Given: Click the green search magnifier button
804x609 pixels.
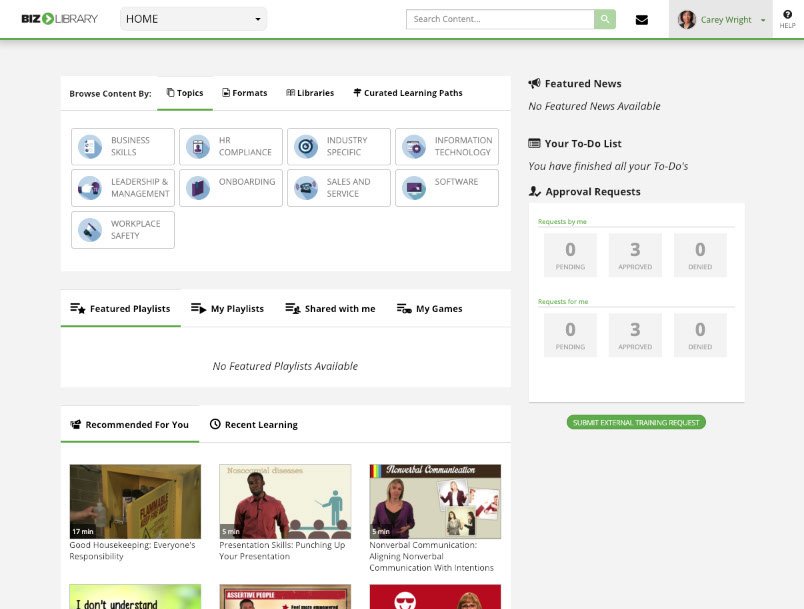Looking at the screenshot, I should (605, 19).
